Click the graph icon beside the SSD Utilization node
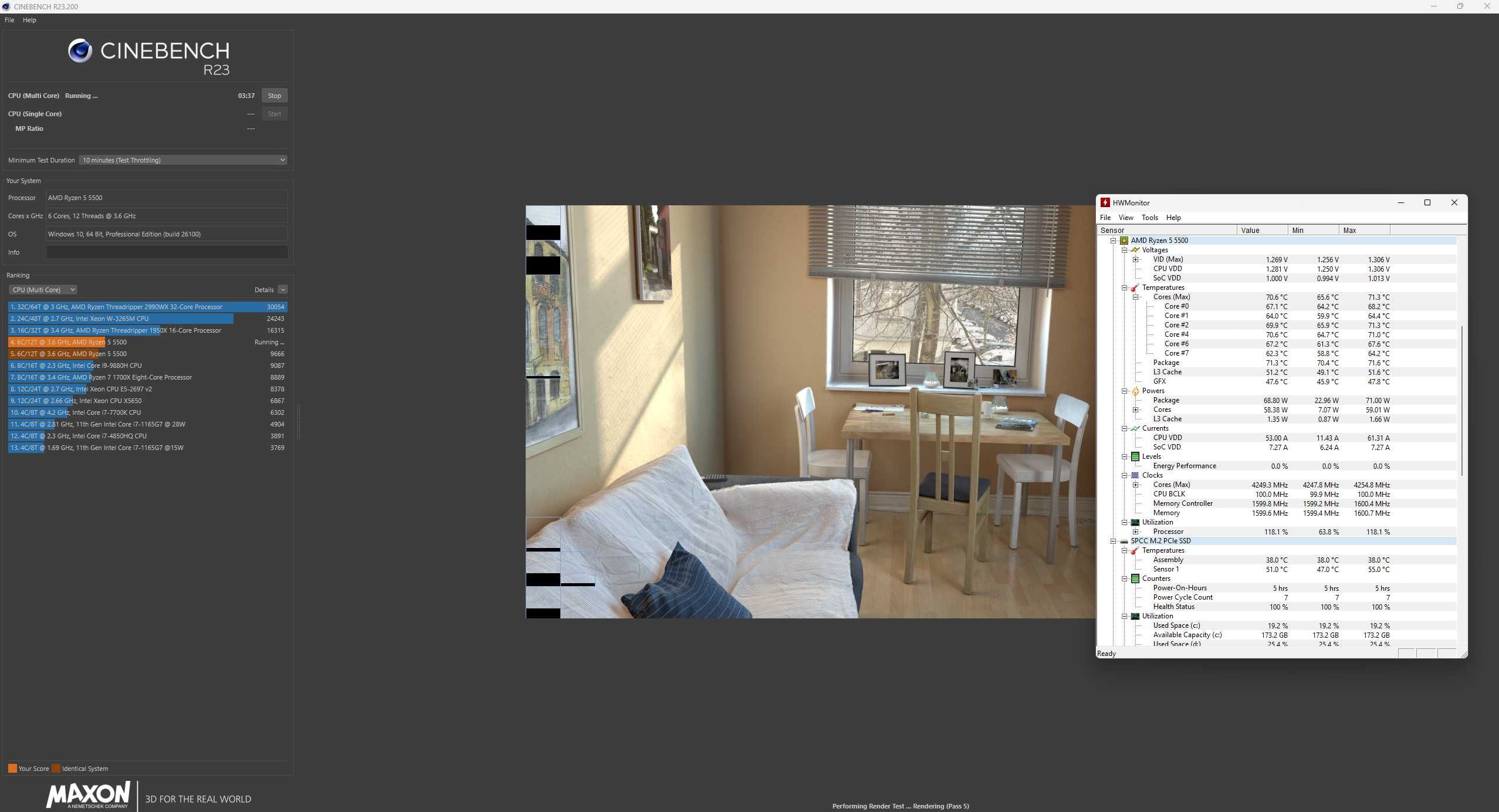This screenshot has height=812, width=1499. [1135, 616]
